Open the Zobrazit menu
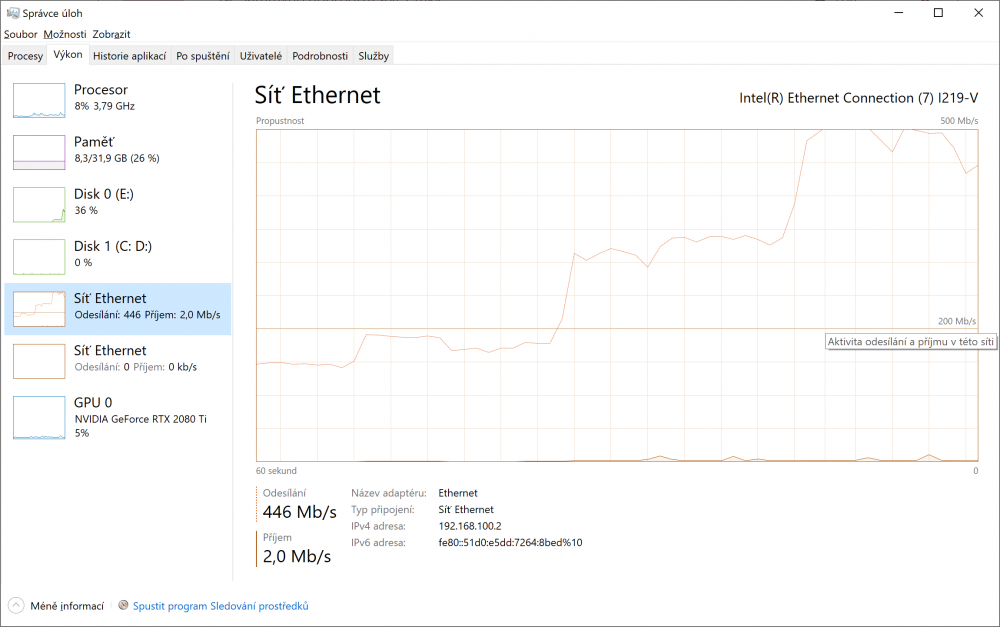The width and height of the screenshot is (1000, 627). pyautogui.click(x=111, y=34)
